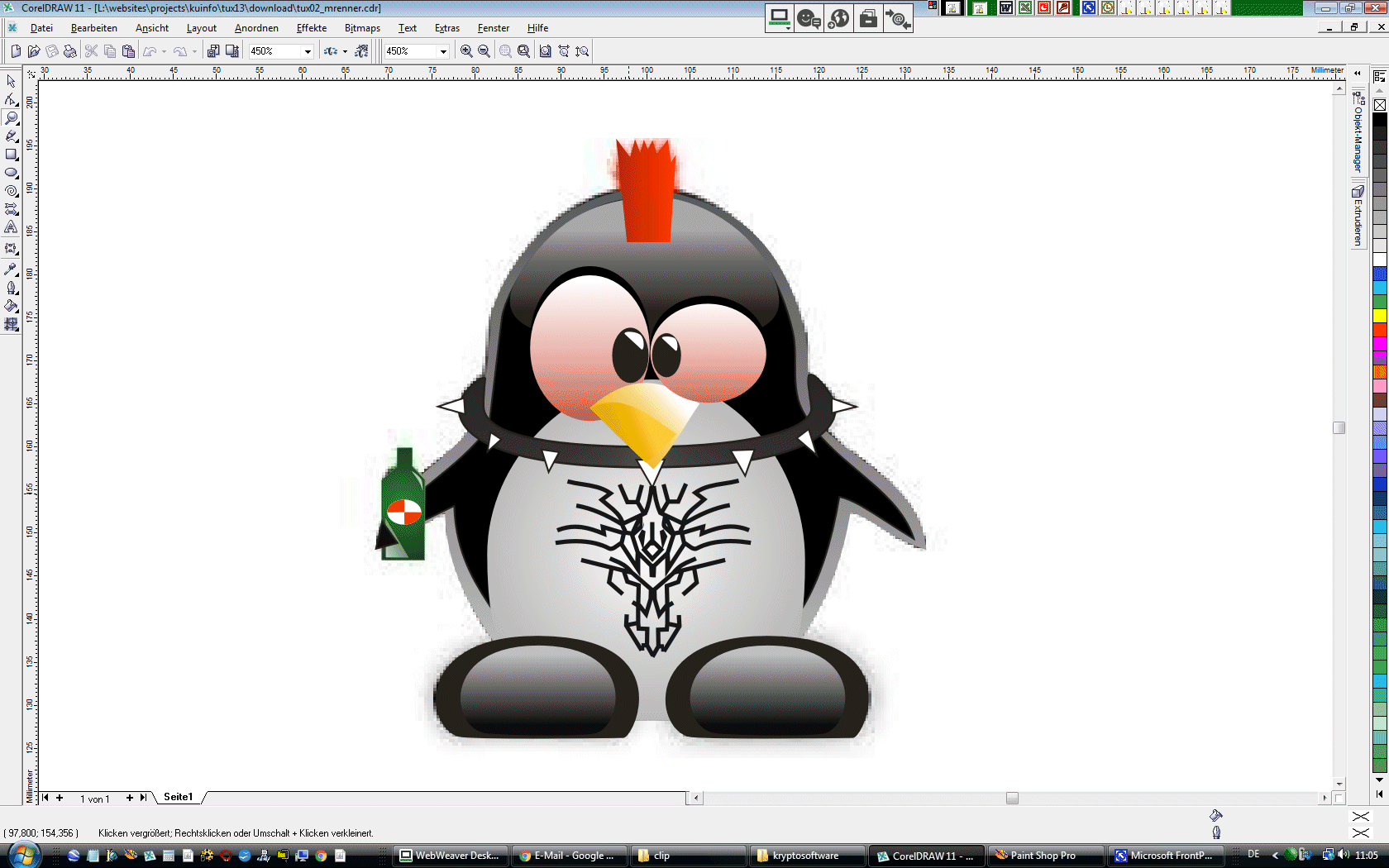
Task: Select the Pick (arrow) tool
Action: click(x=11, y=81)
